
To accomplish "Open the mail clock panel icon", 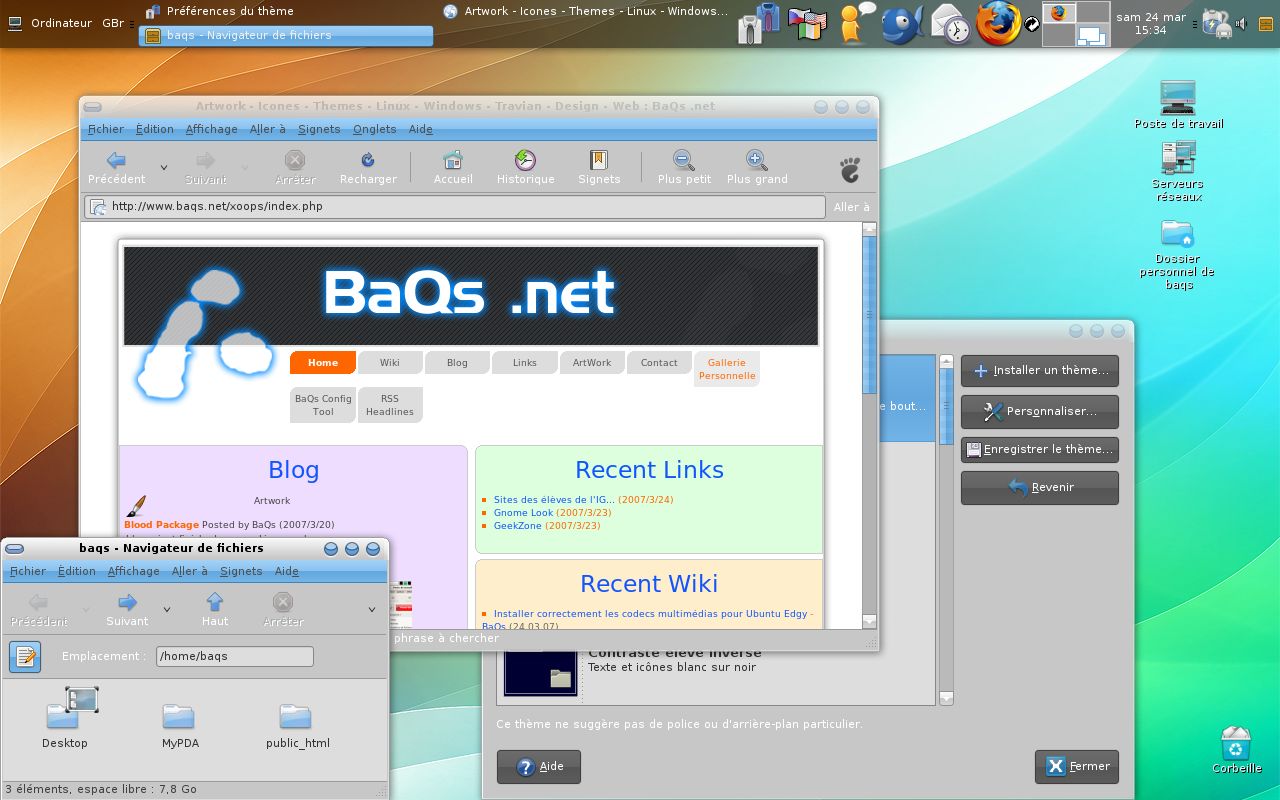I will coord(950,24).
